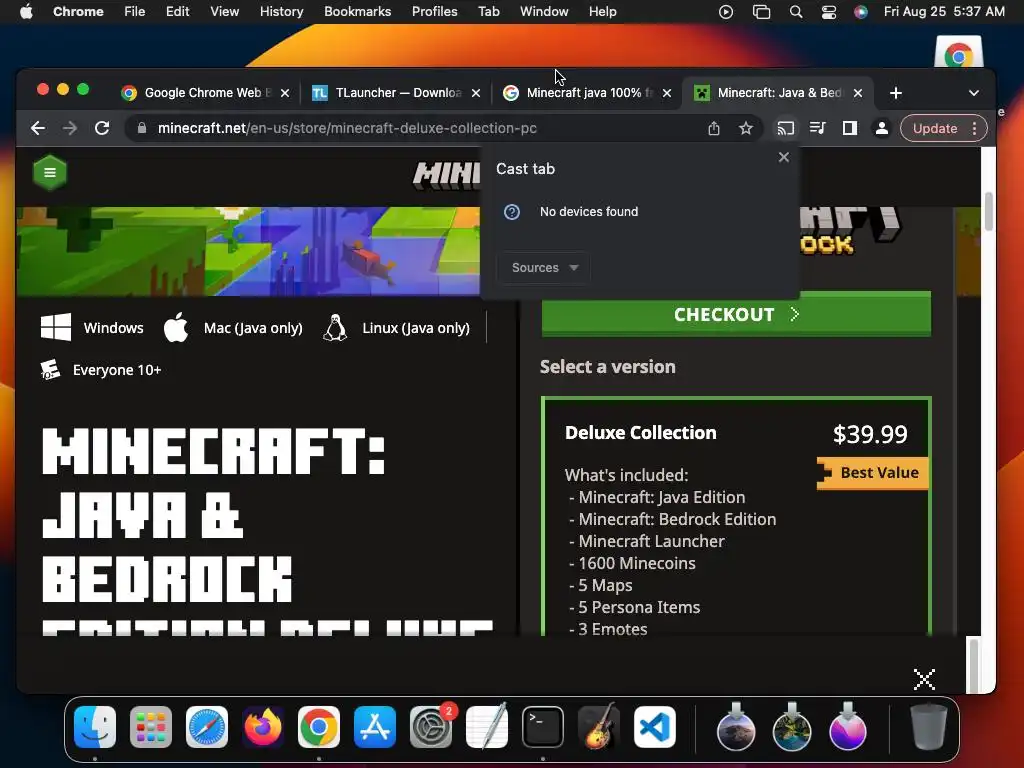This screenshot has width=1024, height=768.
Task: Open the Trash in the Dock
Action: coord(928,727)
